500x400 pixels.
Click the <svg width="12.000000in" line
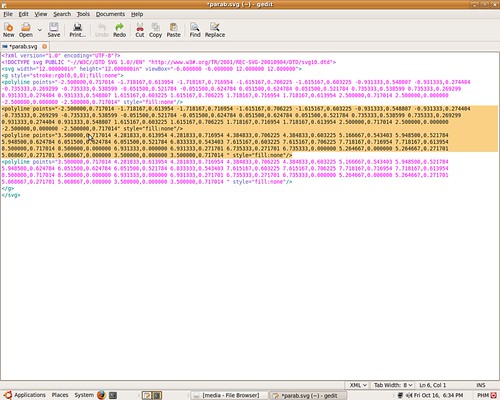pyautogui.click(x=151, y=69)
